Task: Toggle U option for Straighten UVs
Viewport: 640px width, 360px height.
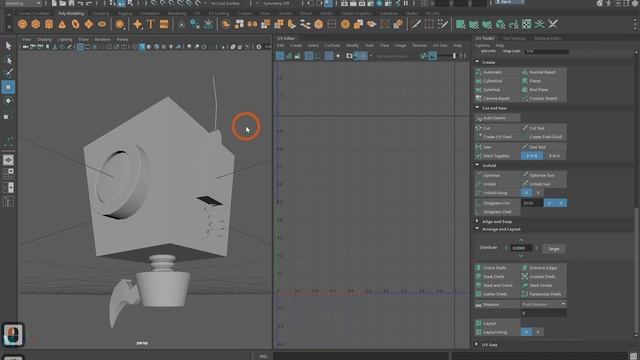Action: pos(549,203)
